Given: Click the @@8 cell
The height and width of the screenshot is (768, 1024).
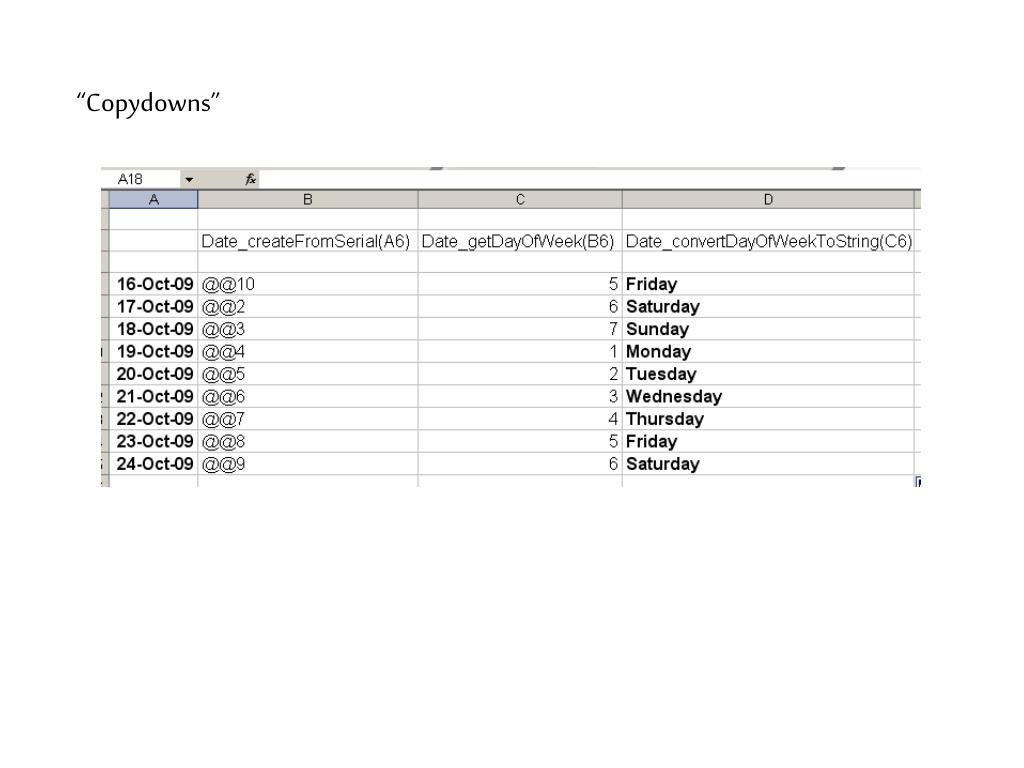Looking at the screenshot, I should click(308, 441).
